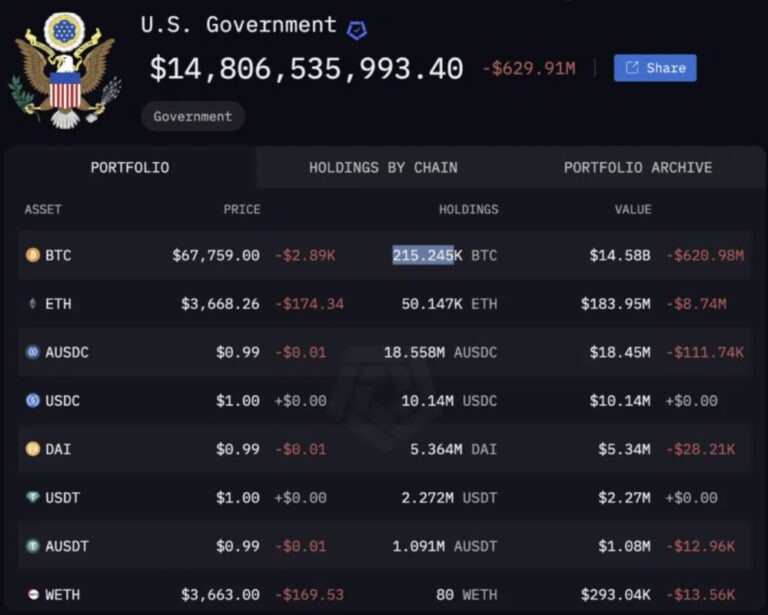Sort by the Holdings column header

tap(468, 210)
